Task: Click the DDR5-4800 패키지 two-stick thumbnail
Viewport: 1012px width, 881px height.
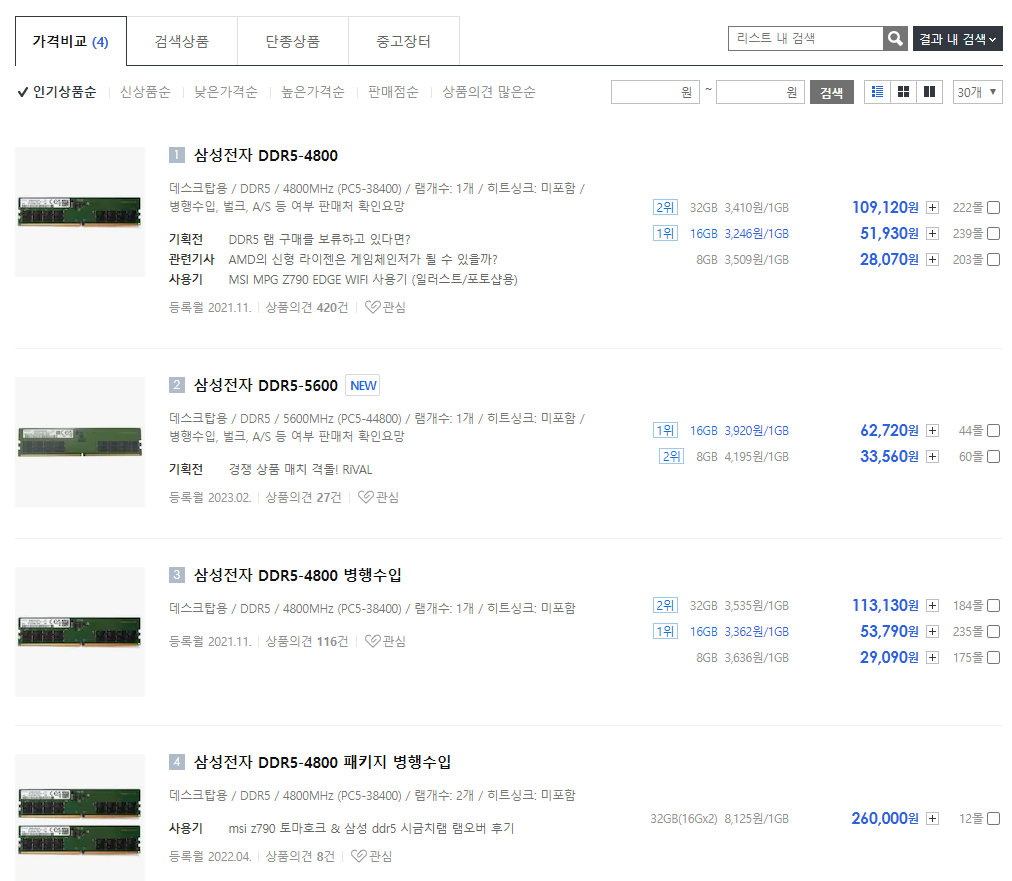Action: 80,817
